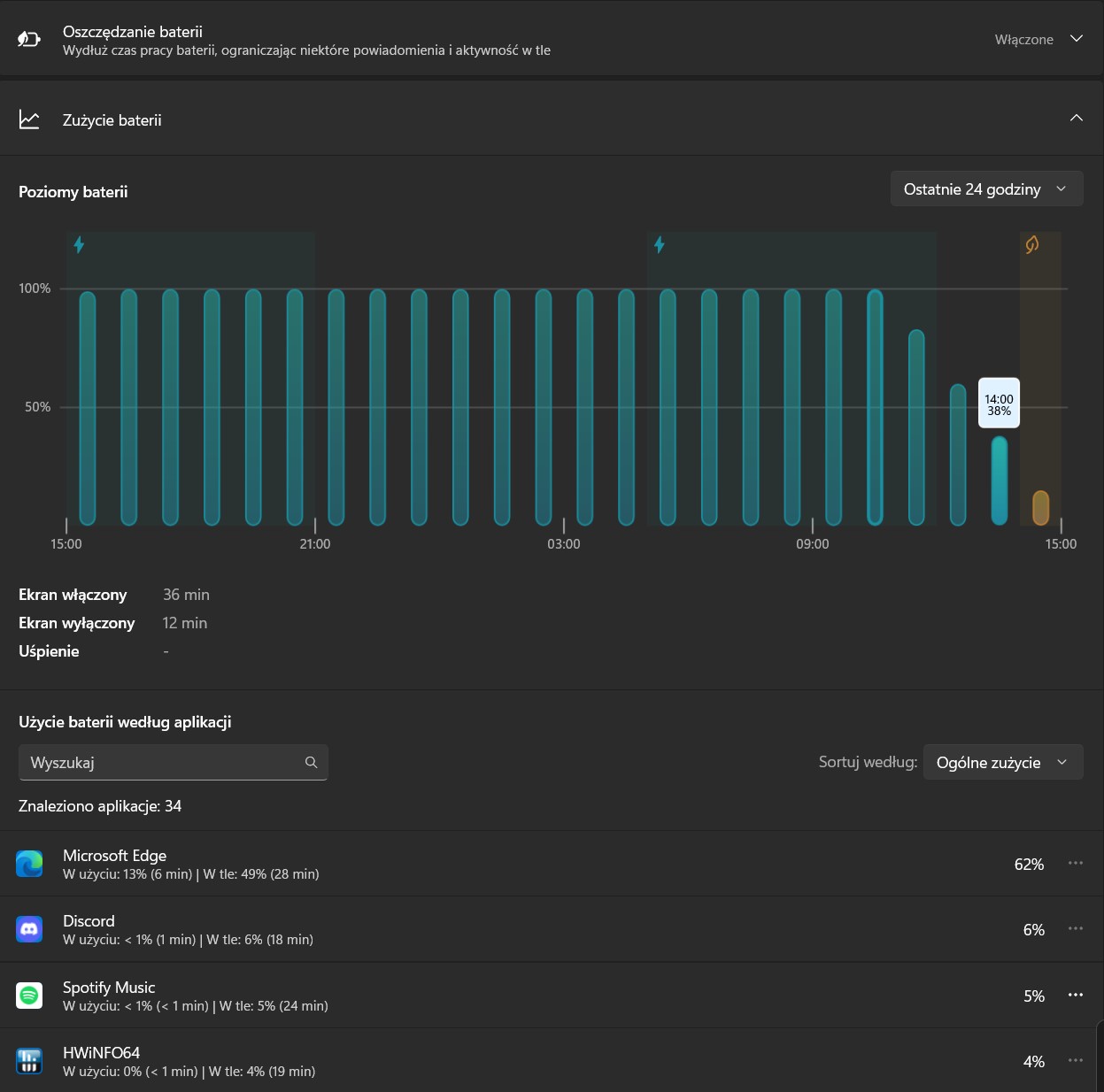Click the HWiNFO64 app icon
The image size is (1104, 1092).
[29, 1061]
